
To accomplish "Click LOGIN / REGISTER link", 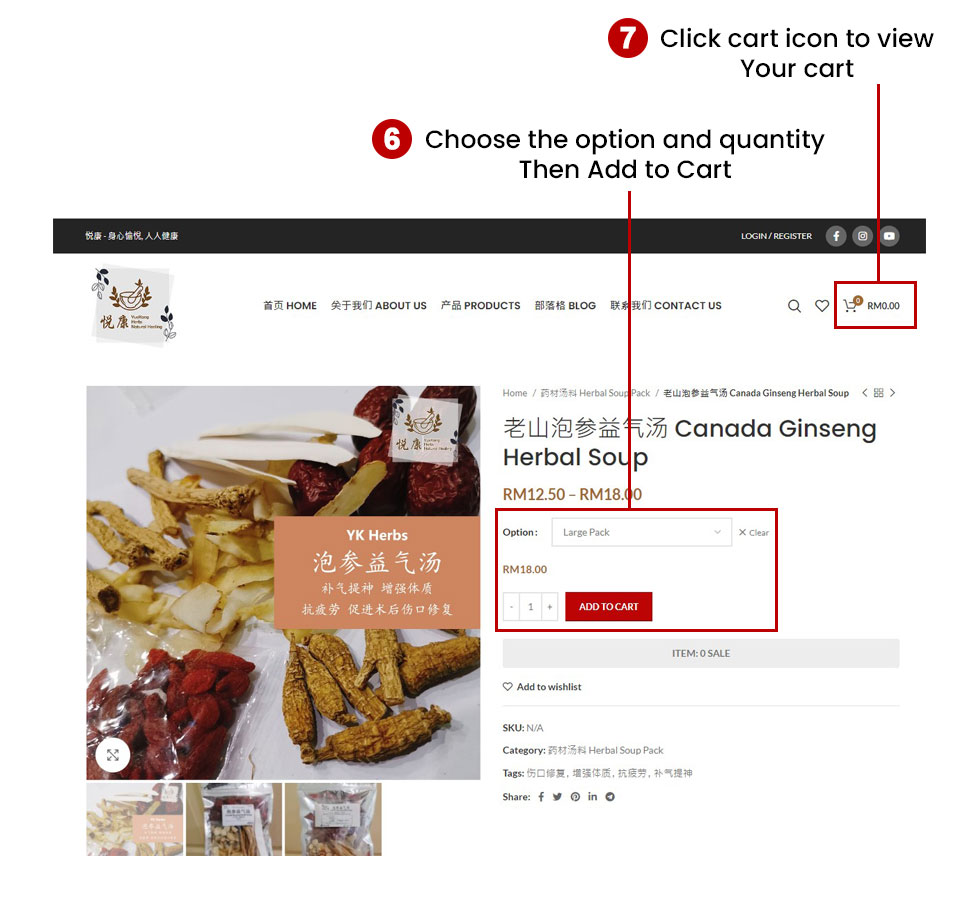I will [777, 236].
